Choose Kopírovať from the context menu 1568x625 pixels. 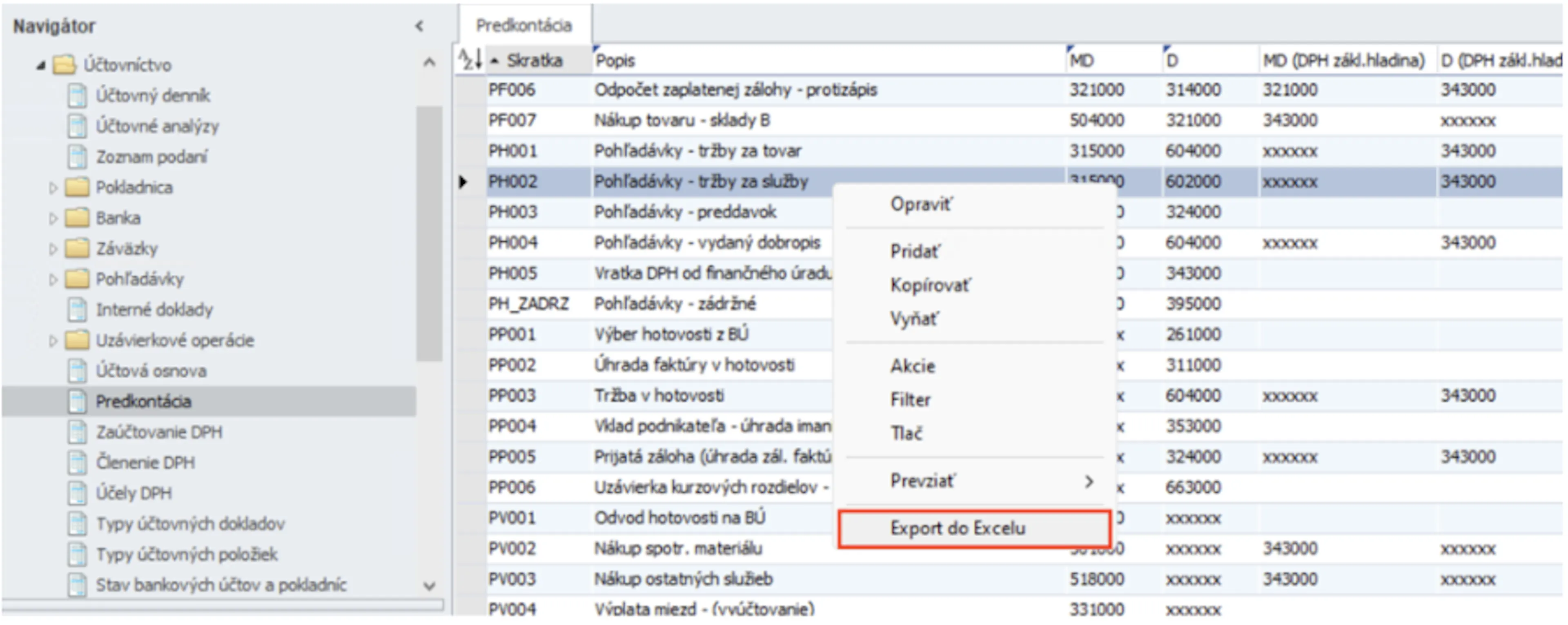click(x=974, y=285)
